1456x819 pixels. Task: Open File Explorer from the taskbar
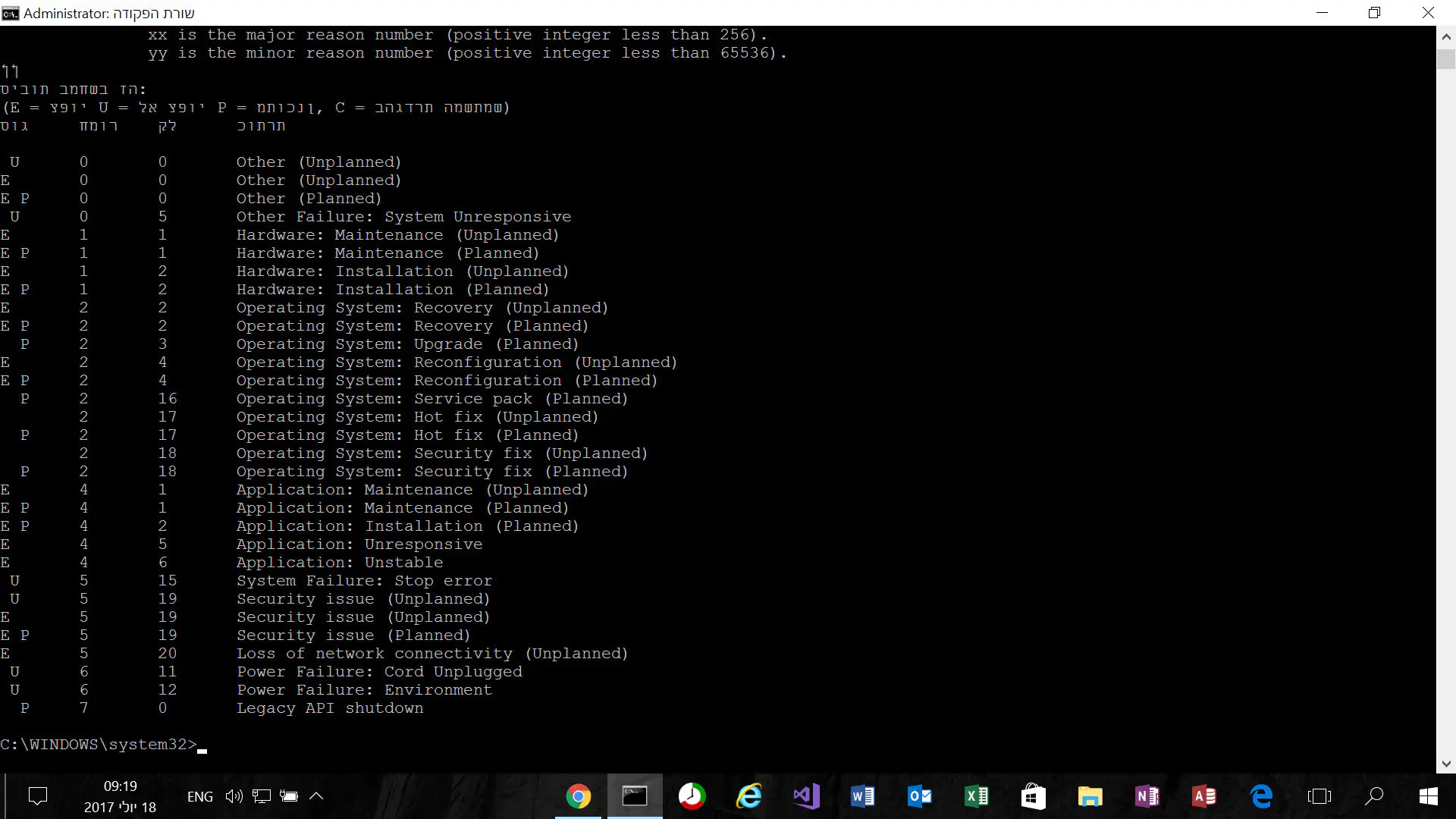tap(1090, 796)
